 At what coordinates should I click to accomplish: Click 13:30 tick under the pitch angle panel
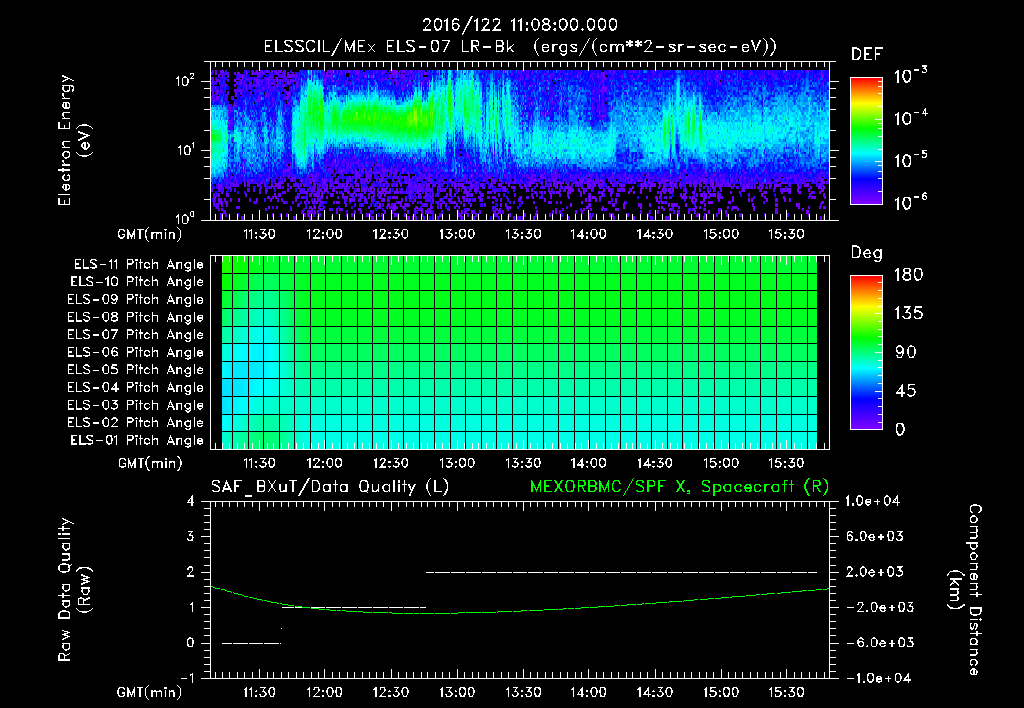(522, 463)
